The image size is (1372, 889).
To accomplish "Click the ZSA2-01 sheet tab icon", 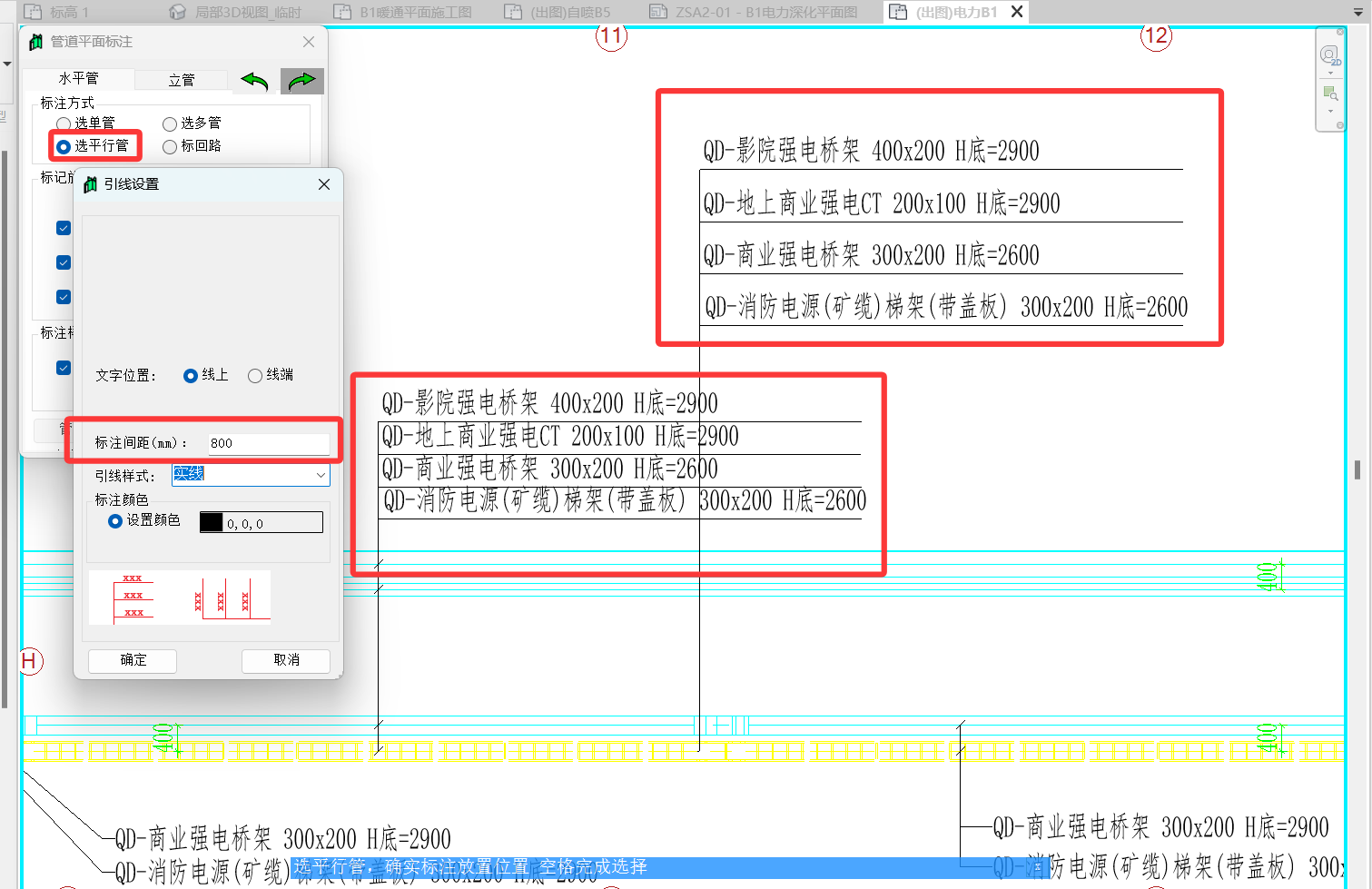I will tap(658, 12).
